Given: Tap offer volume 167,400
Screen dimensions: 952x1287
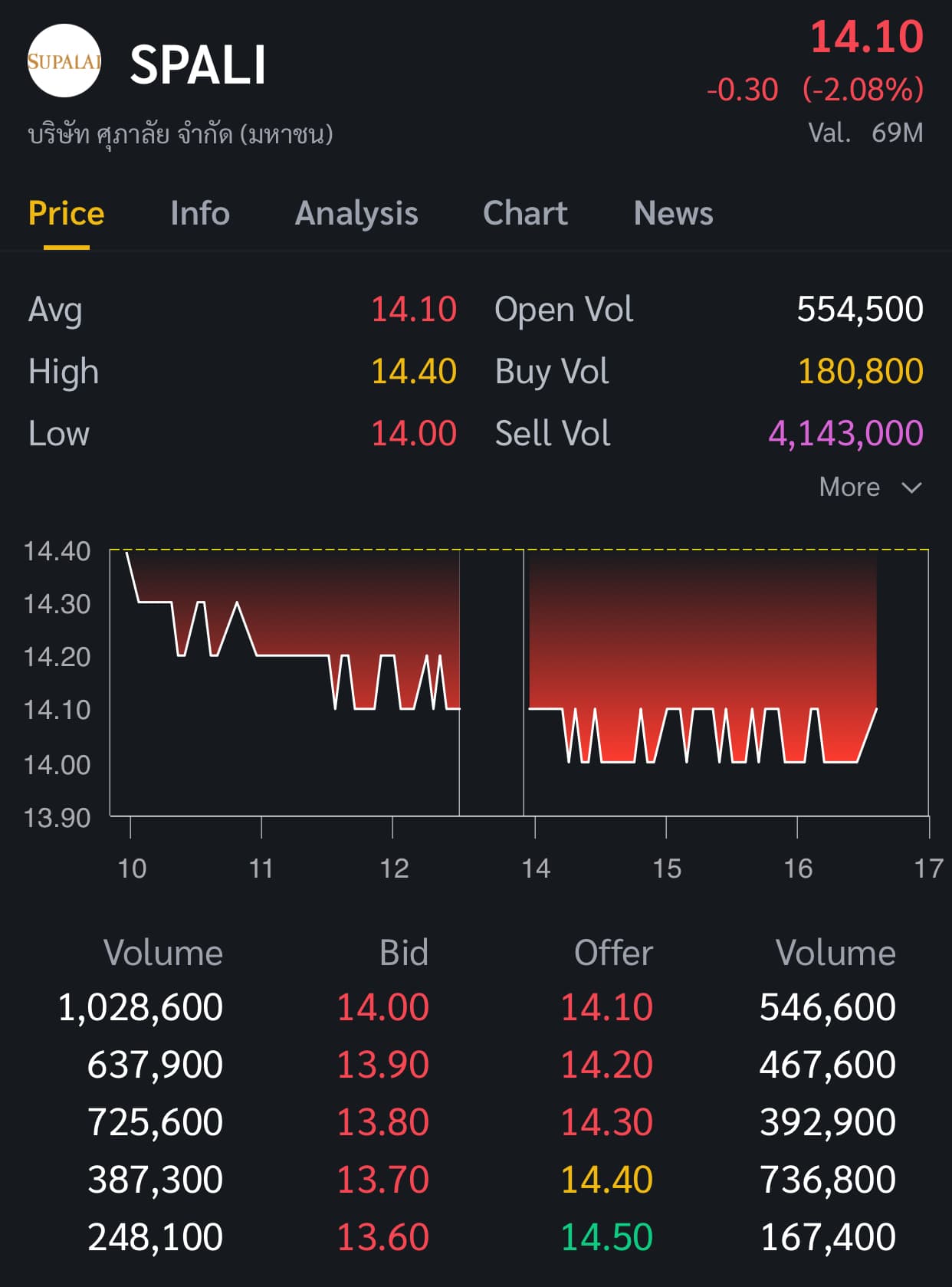Looking at the screenshot, I should [828, 1237].
